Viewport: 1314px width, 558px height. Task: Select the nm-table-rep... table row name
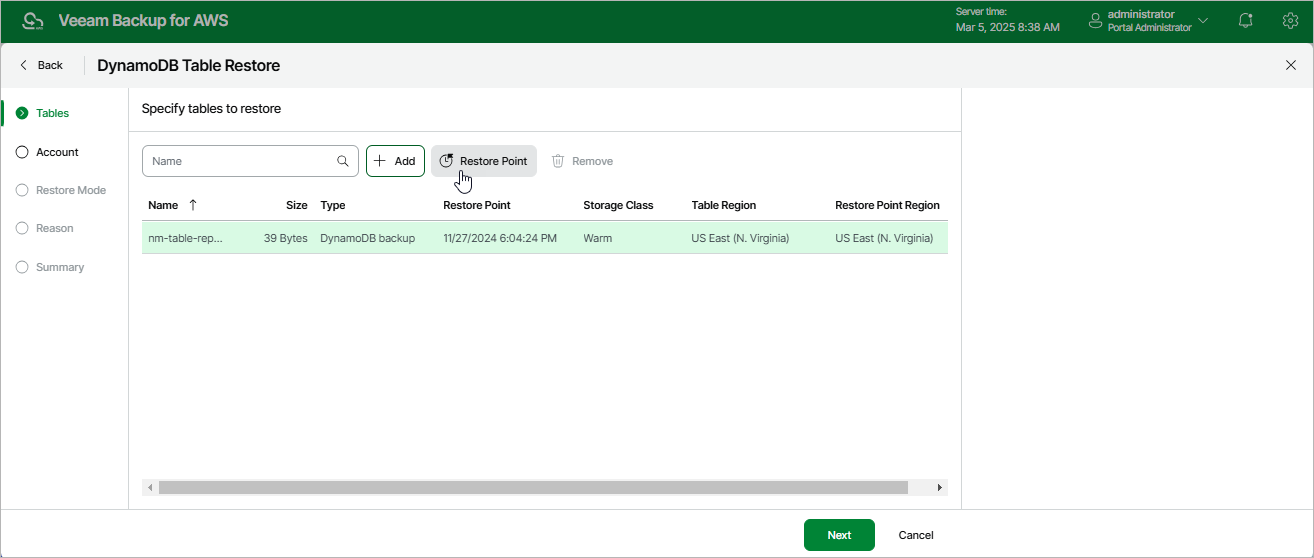[x=186, y=238]
